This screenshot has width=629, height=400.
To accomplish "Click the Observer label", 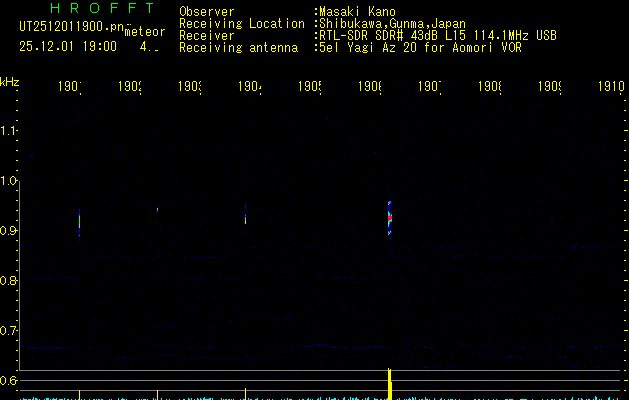I will pos(207,12).
